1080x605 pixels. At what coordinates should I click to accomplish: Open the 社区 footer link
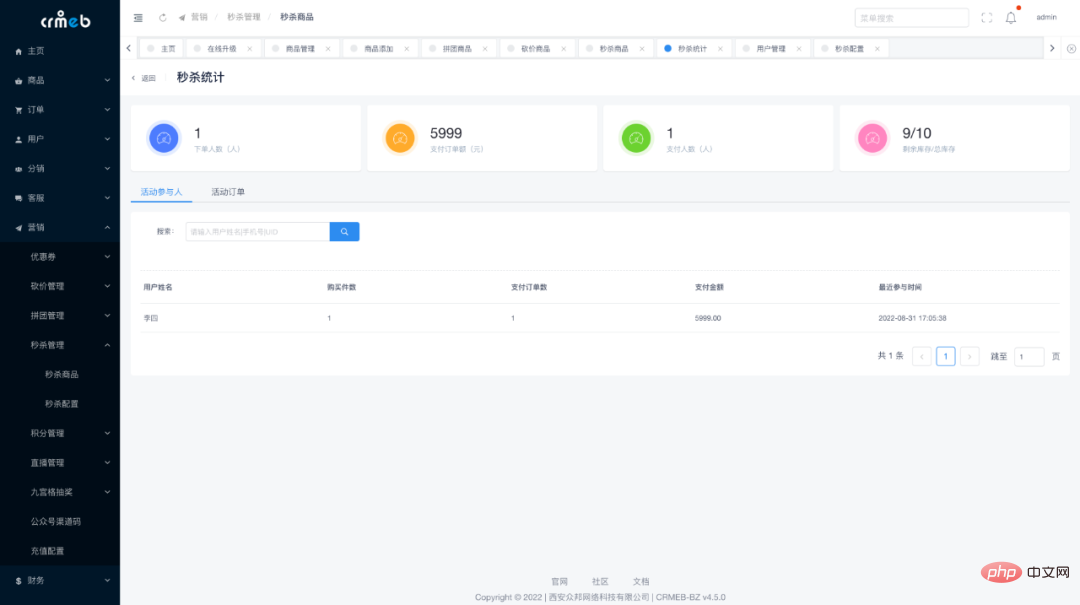coord(600,582)
